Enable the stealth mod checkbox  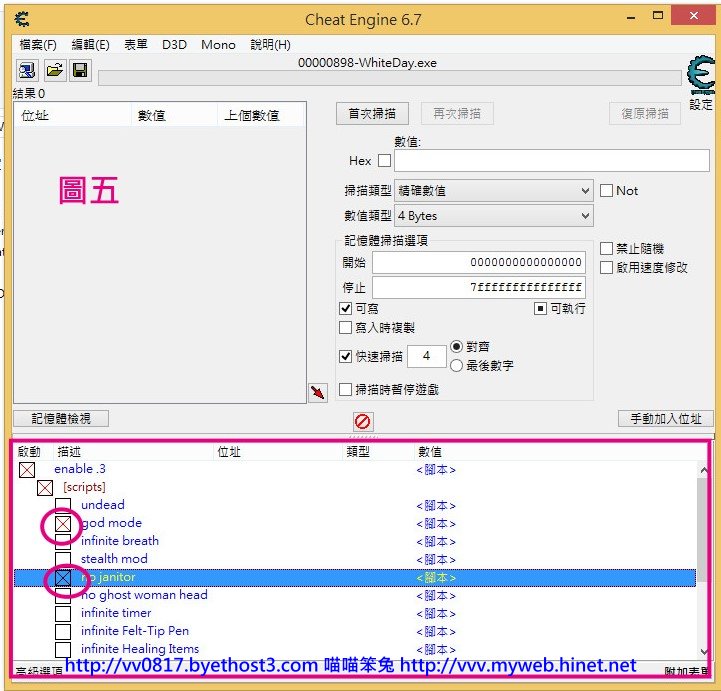click(63, 559)
